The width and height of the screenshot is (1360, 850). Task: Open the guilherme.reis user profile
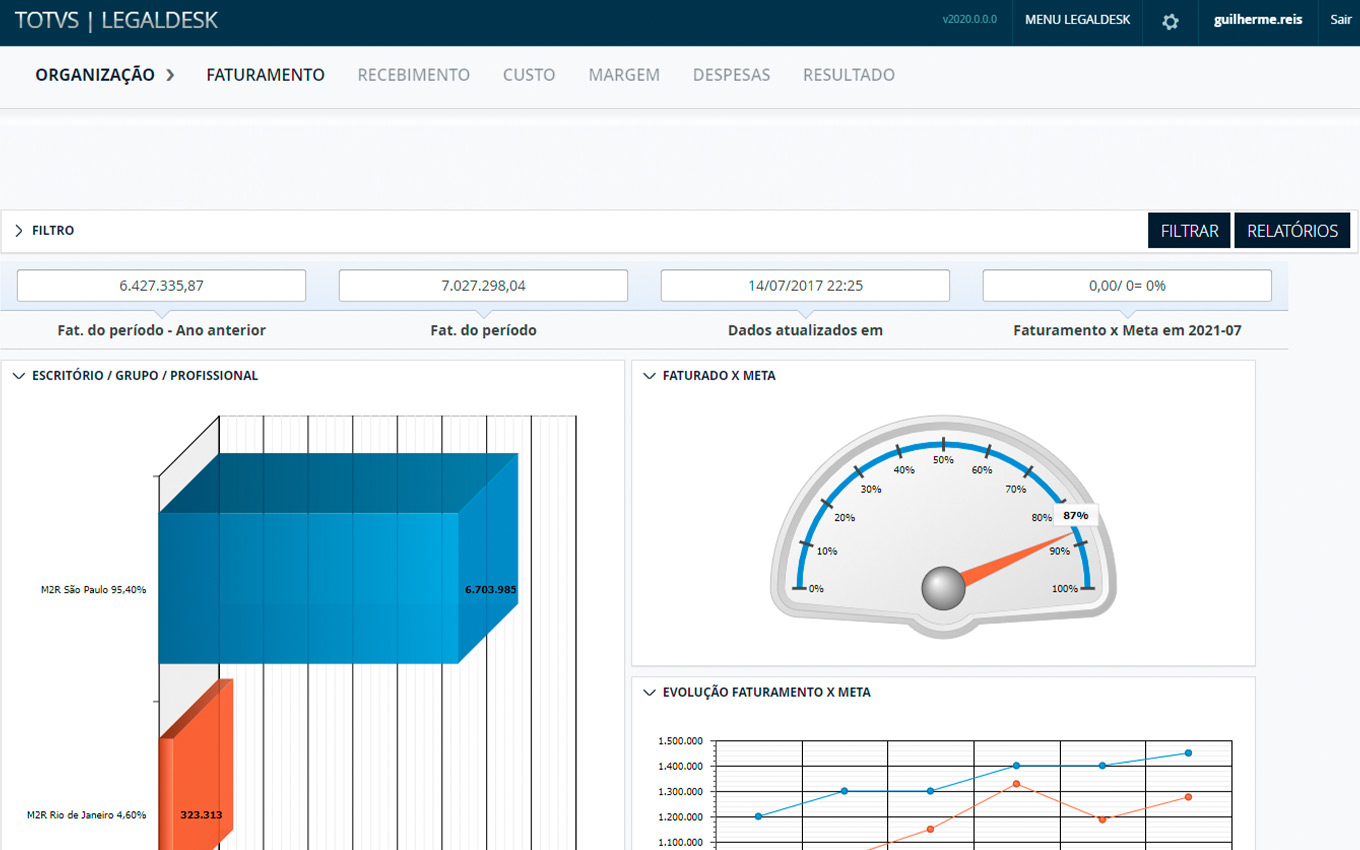(x=1257, y=20)
